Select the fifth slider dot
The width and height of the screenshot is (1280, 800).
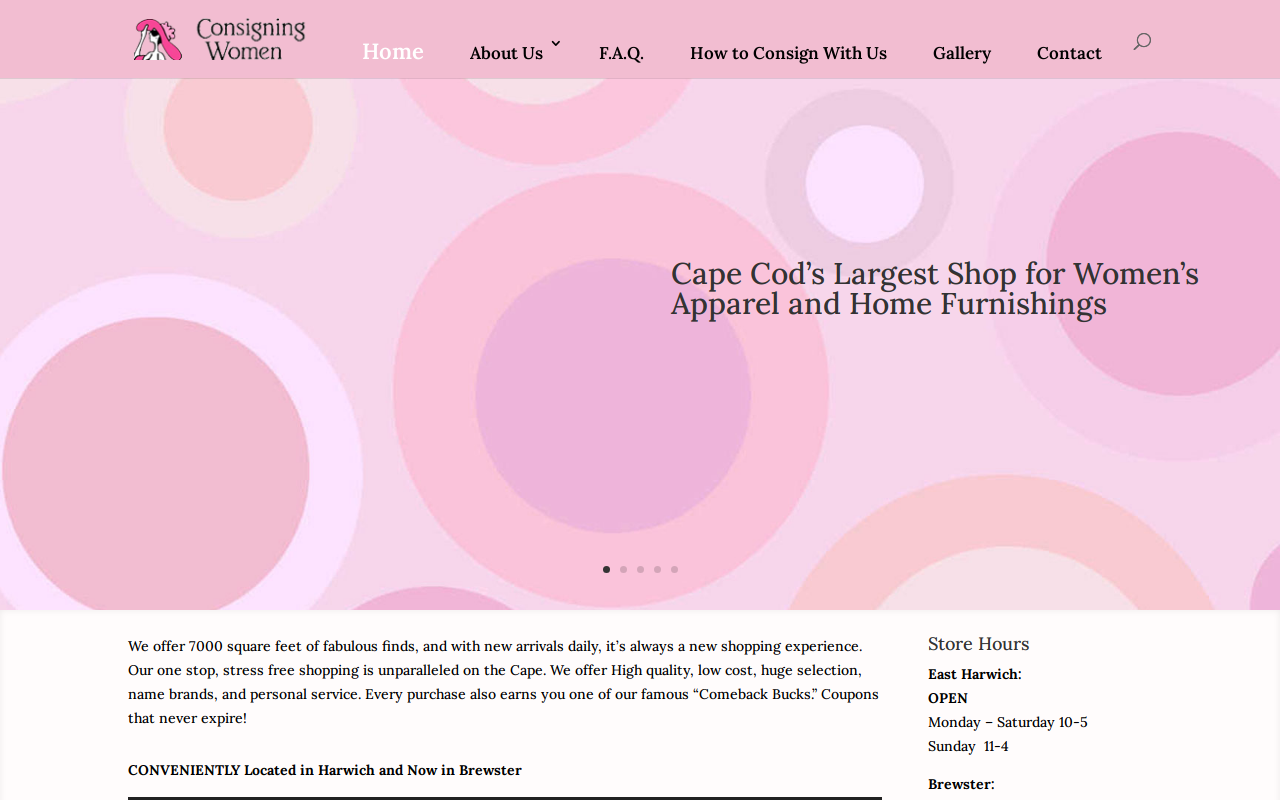(x=674, y=569)
